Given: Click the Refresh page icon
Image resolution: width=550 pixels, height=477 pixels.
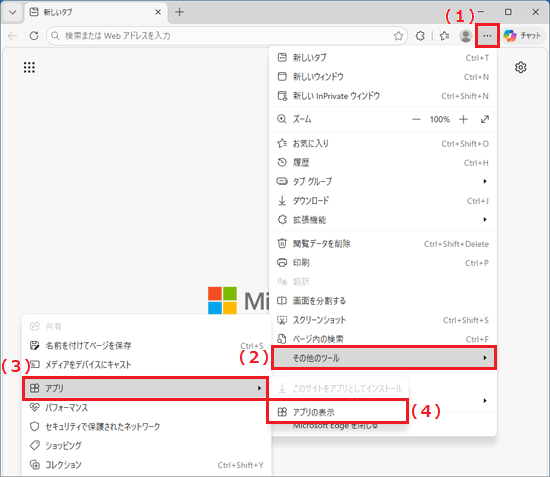Looking at the screenshot, I should coord(34,36).
